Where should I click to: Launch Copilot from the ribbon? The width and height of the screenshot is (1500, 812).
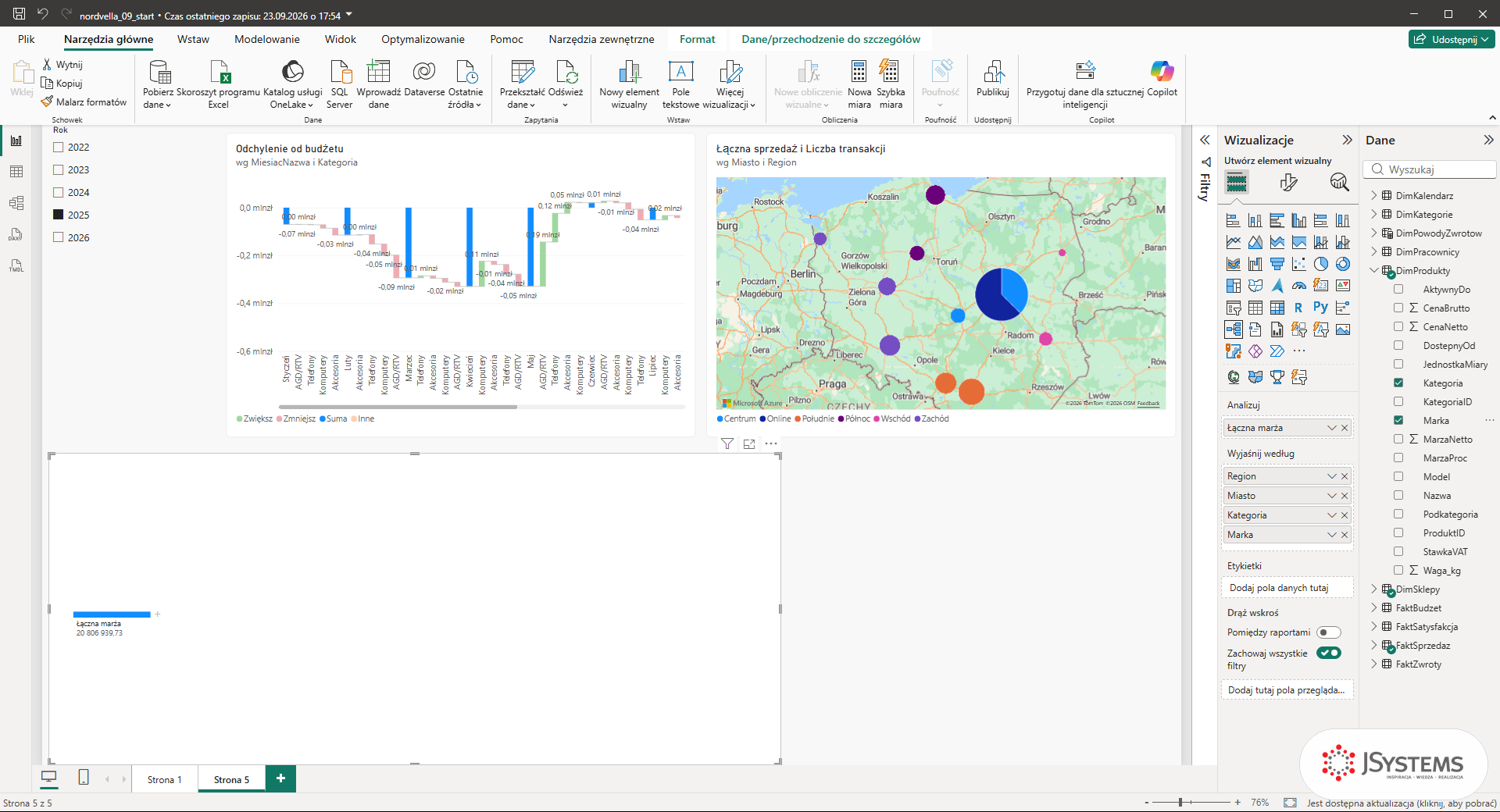pyautogui.click(x=1162, y=79)
